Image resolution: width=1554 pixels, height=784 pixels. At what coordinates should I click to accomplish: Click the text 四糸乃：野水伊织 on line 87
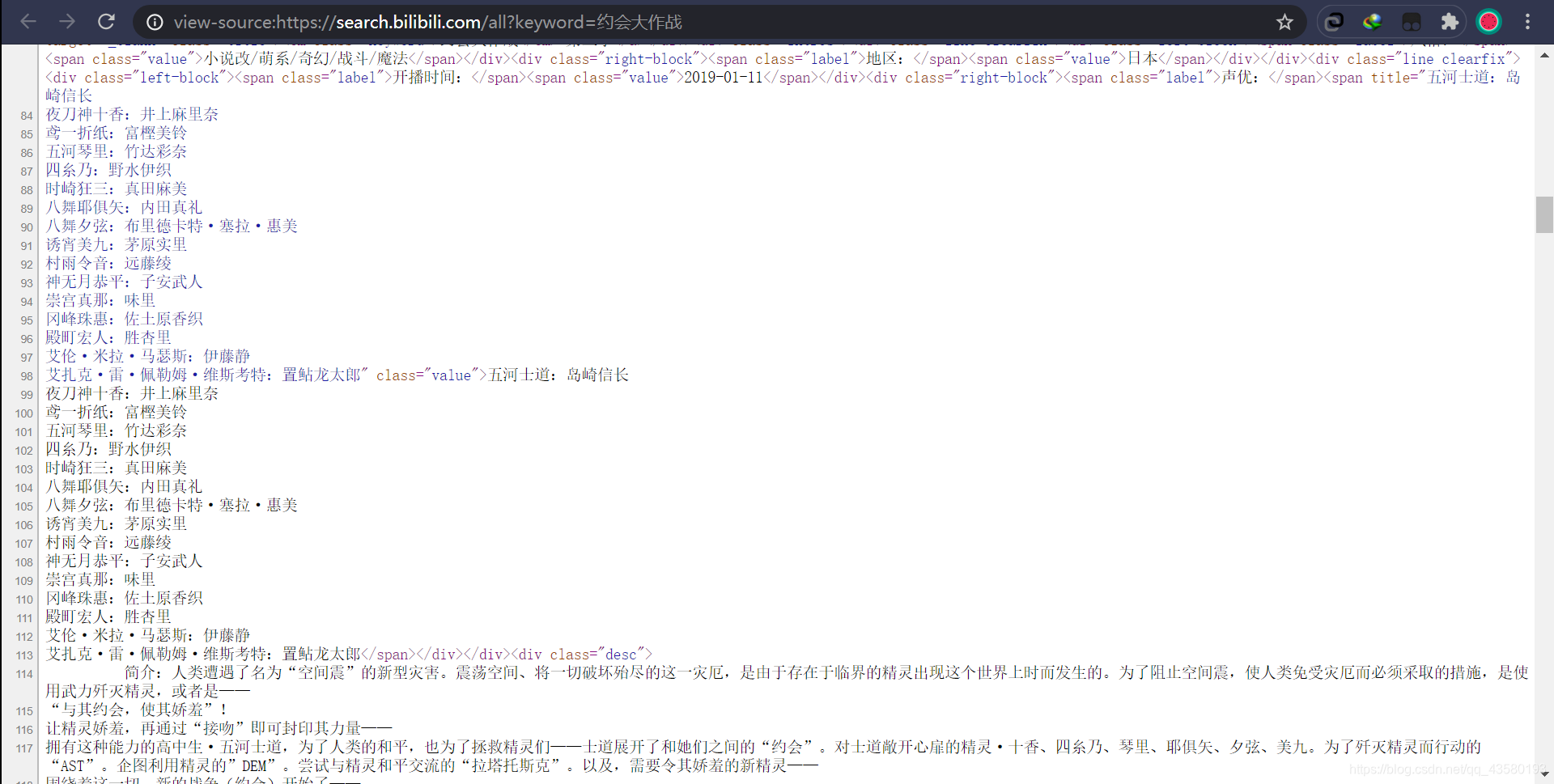point(108,170)
